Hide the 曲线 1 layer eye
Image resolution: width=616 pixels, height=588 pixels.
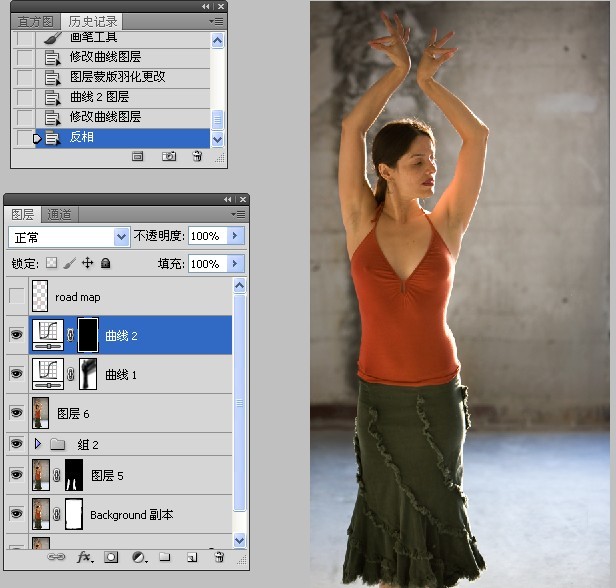click(16, 373)
